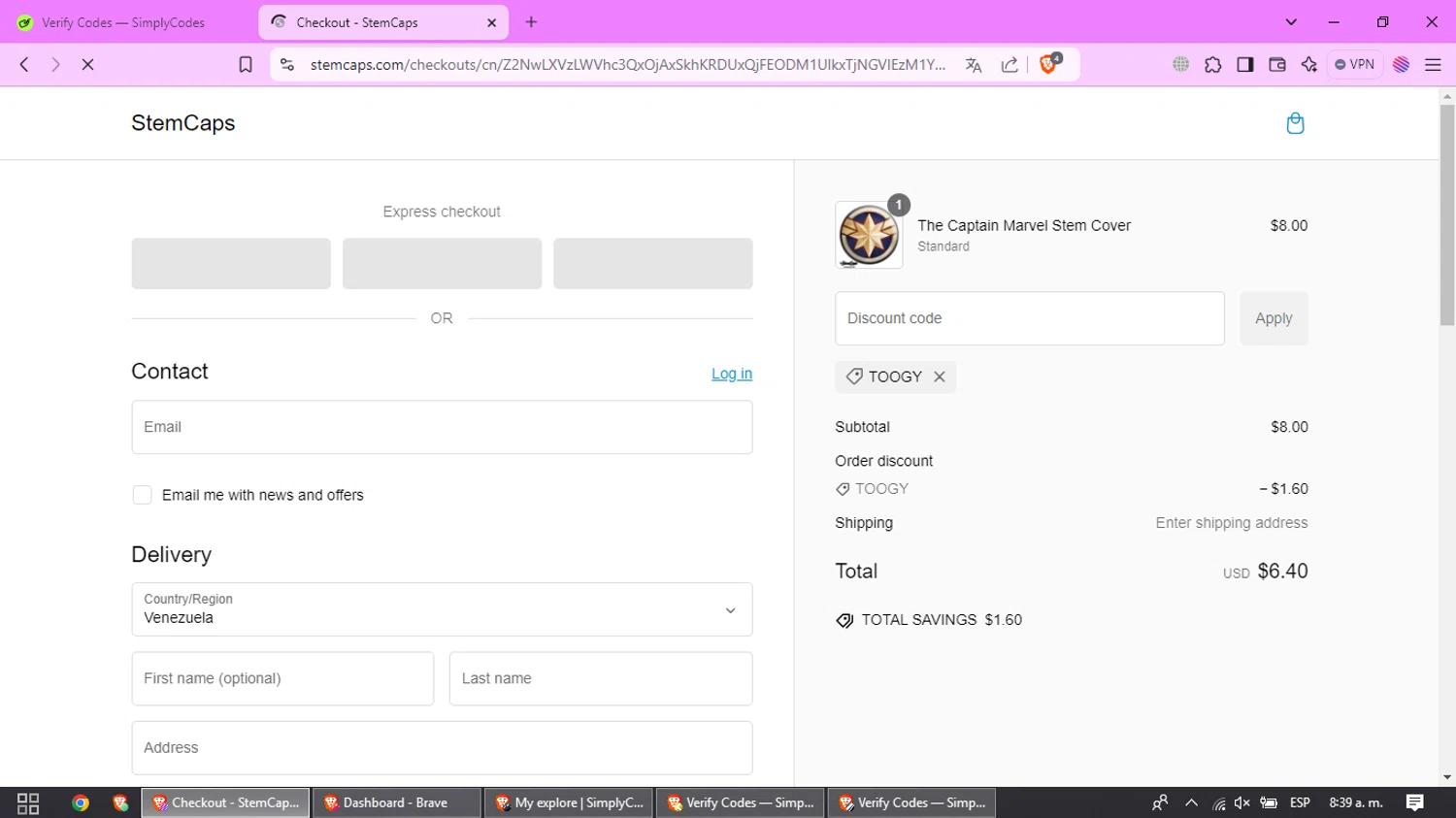Click the muted volume tray icon
This screenshot has height=818, width=1456.
[1242, 802]
